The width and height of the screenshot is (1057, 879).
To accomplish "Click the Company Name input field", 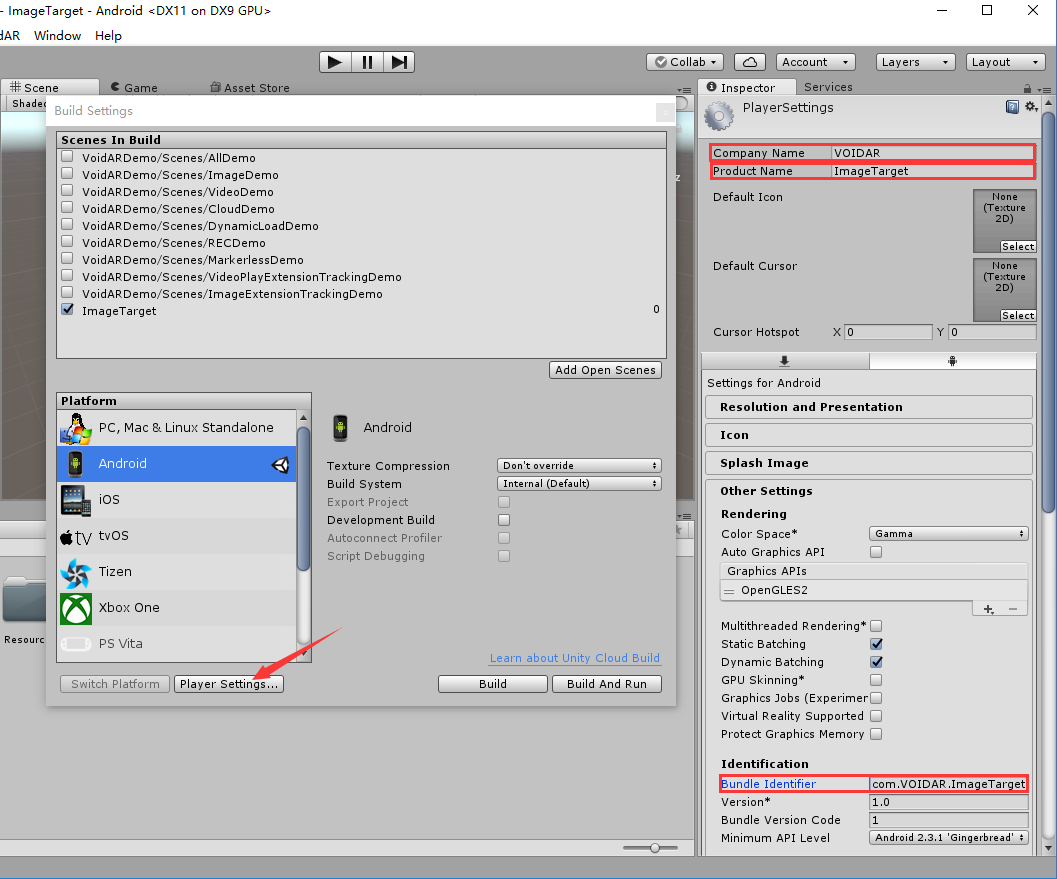I will 932,153.
